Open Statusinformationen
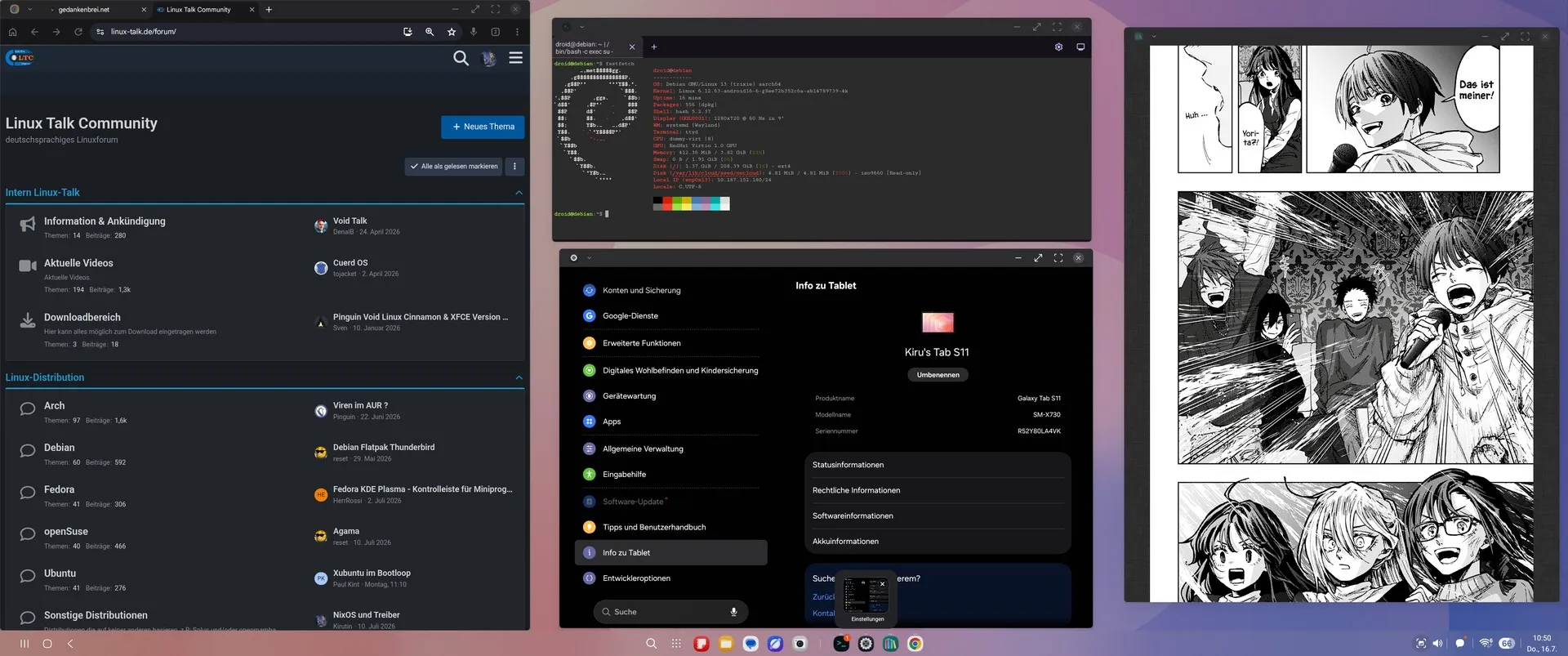The image size is (1568, 656). tap(938, 465)
